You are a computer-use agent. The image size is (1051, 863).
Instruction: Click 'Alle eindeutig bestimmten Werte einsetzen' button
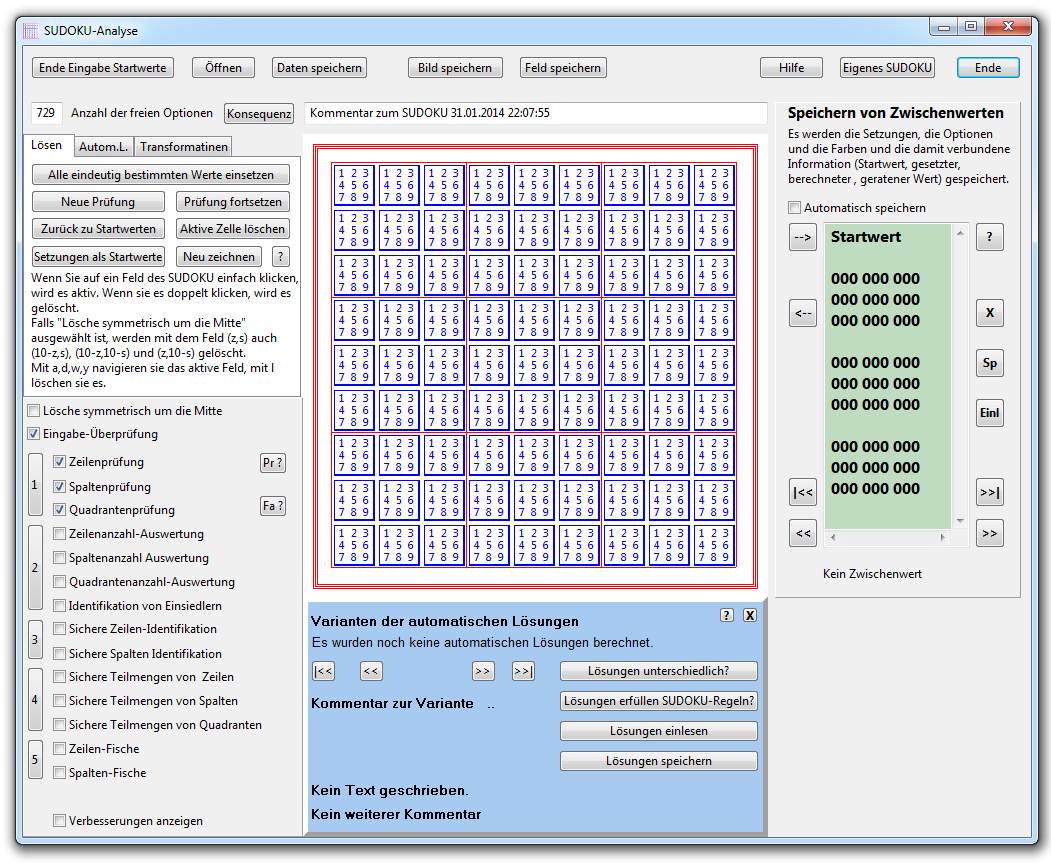[161, 175]
